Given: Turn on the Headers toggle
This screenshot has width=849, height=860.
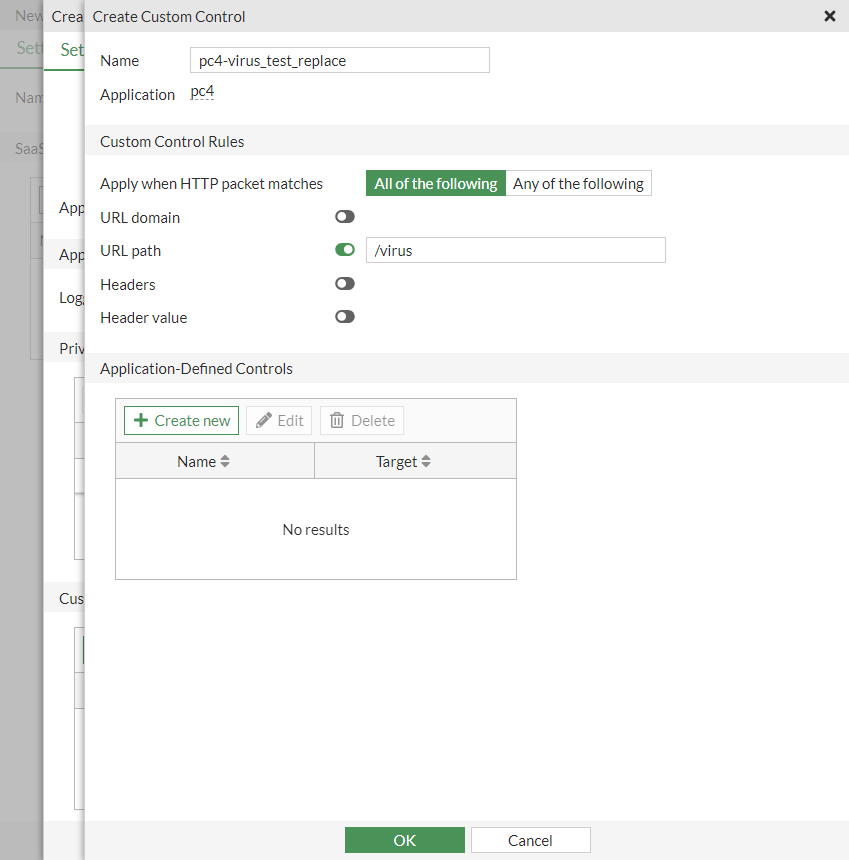Looking at the screenshot, I should pos(344,283).
